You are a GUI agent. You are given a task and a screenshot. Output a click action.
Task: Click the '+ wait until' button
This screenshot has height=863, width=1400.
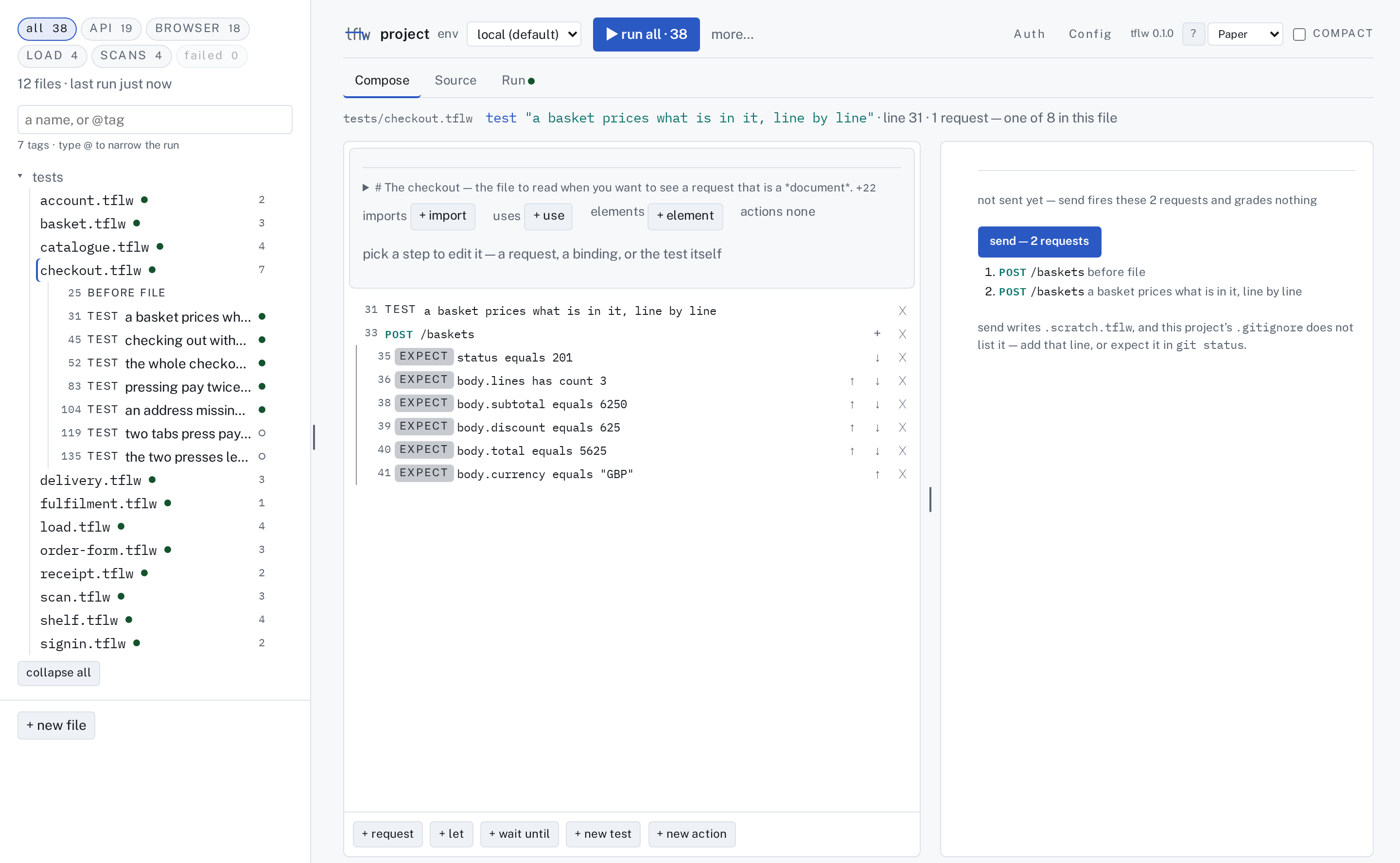(x=519, y=834)
